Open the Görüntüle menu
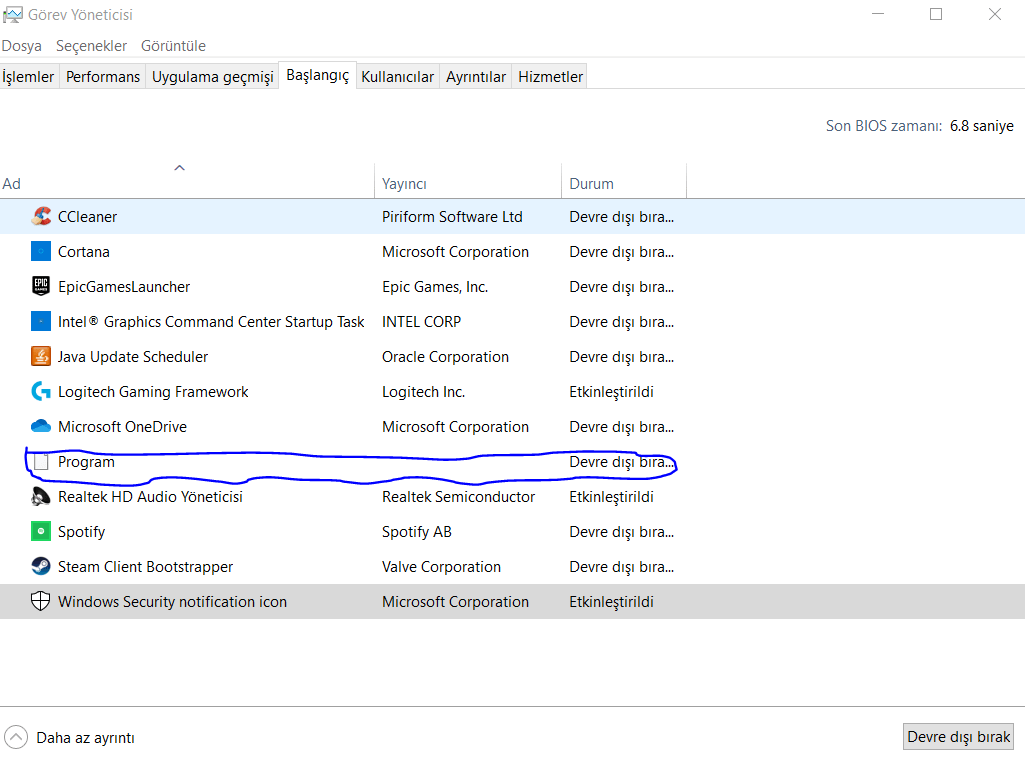1025x761 pixels. click(x=173, y=46)
